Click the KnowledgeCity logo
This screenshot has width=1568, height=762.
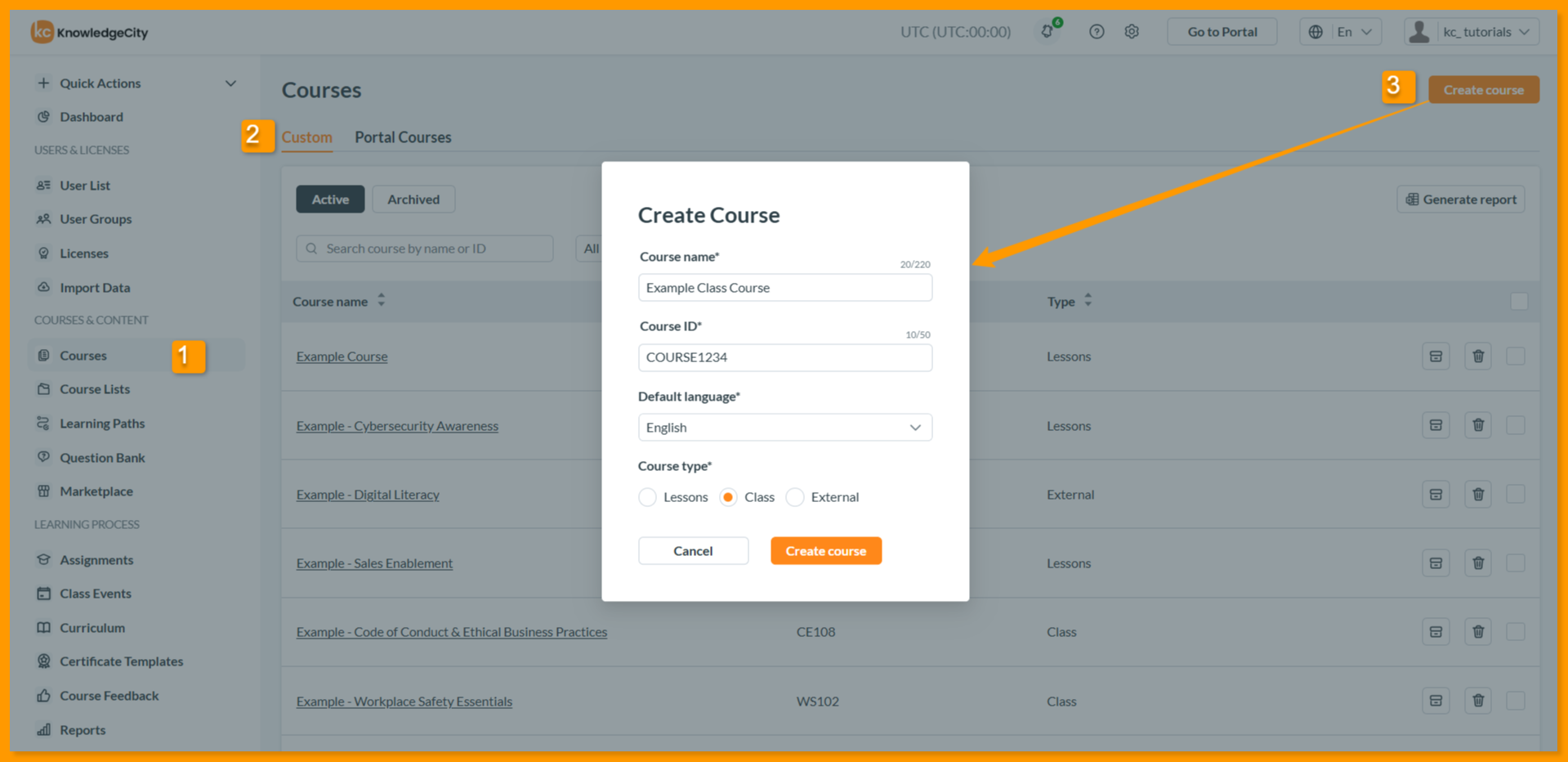click(x=90, y=32)
